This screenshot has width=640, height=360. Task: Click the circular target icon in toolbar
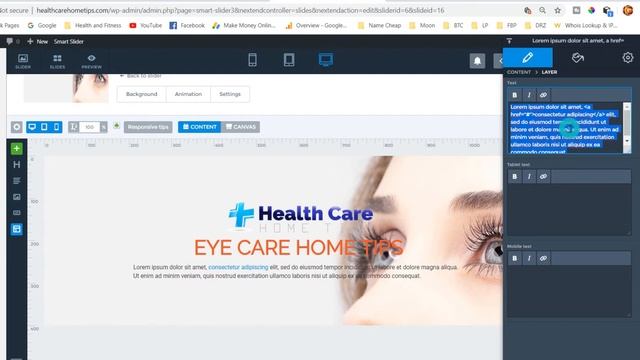pyautogui.click(x=17, y=127)
